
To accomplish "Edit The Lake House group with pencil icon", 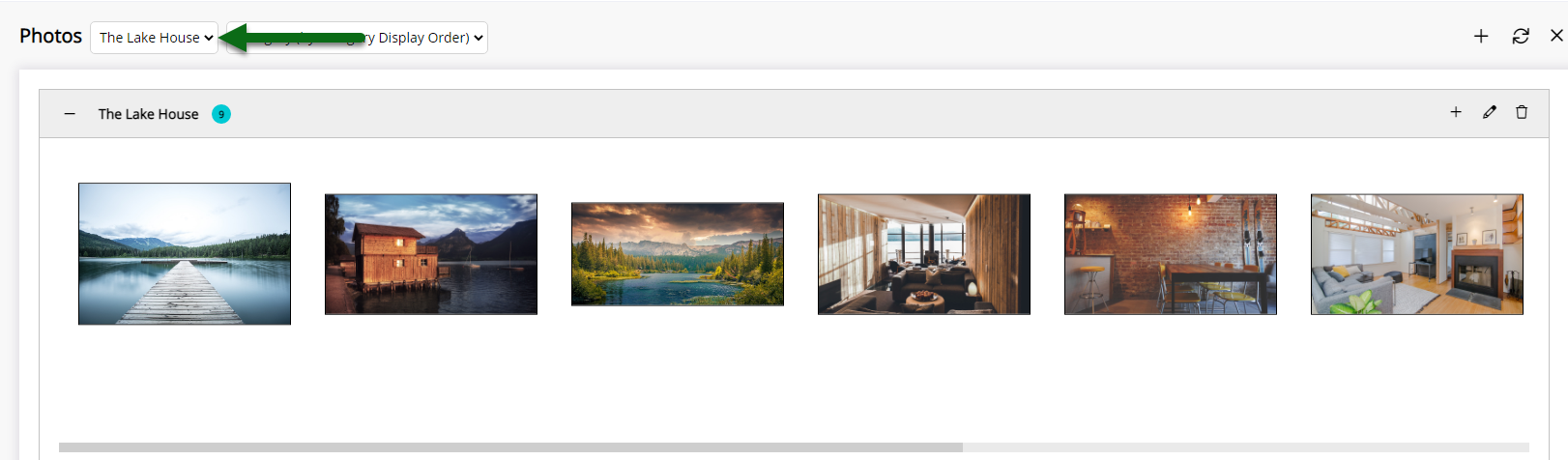I will (1490, 112).
